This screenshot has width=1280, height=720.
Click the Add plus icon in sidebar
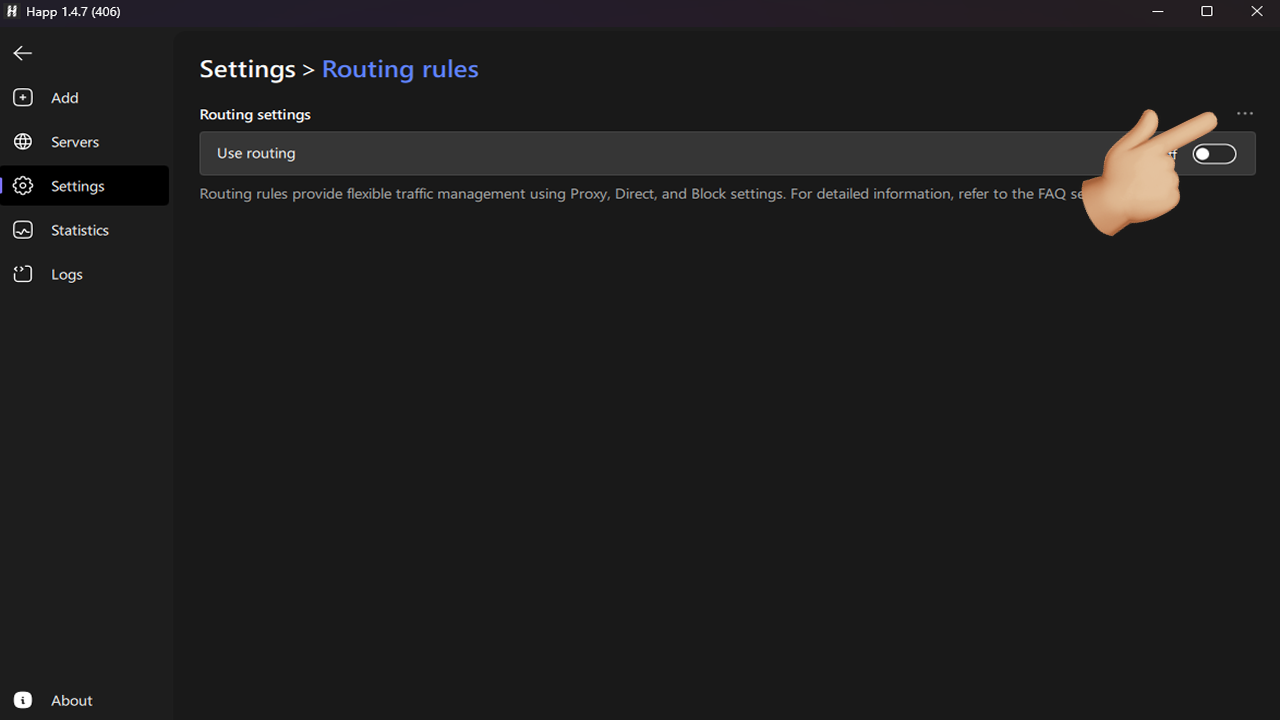[x=23, y=98]
